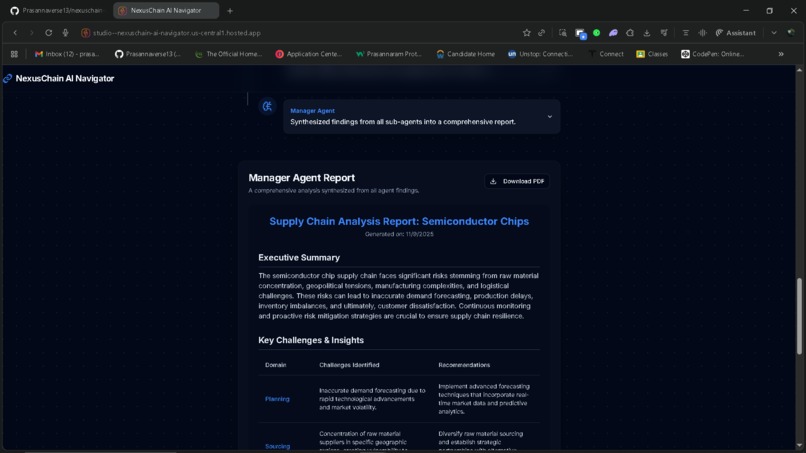Click the Recommendations column header
The height and width of the screenshot is (453, 806).
pyautogui.click(x=464, y=365)
